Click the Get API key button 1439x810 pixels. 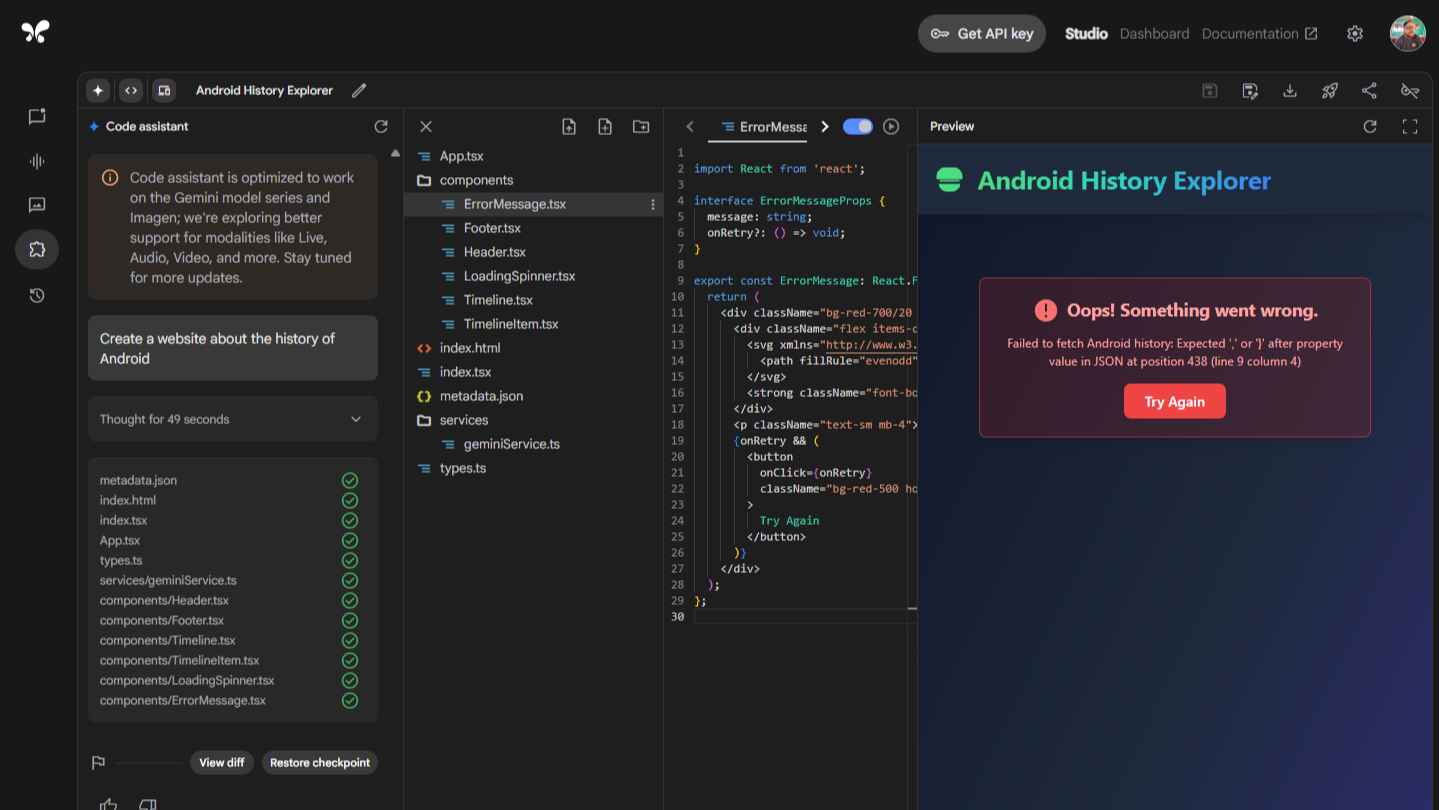coord(982,33)
